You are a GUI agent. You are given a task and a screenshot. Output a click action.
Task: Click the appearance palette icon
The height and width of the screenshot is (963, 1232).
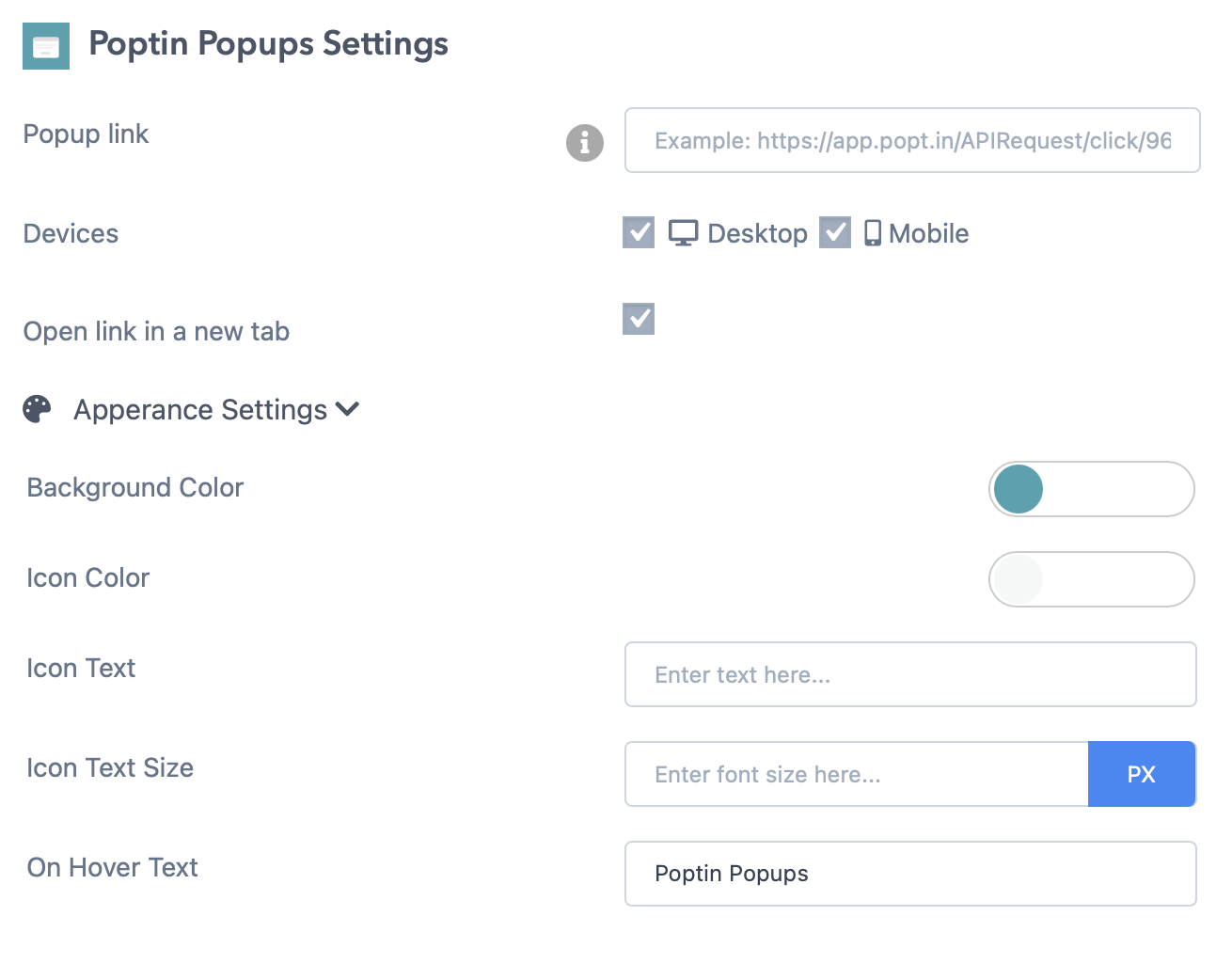pos(38,409)
